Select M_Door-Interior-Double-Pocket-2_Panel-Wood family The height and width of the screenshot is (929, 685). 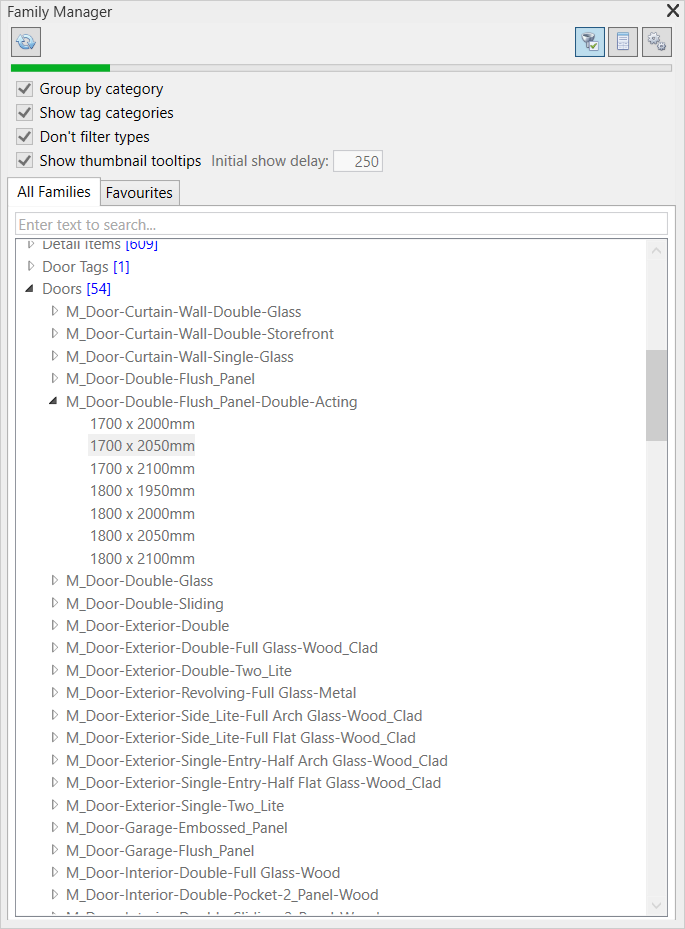(222, 895)
